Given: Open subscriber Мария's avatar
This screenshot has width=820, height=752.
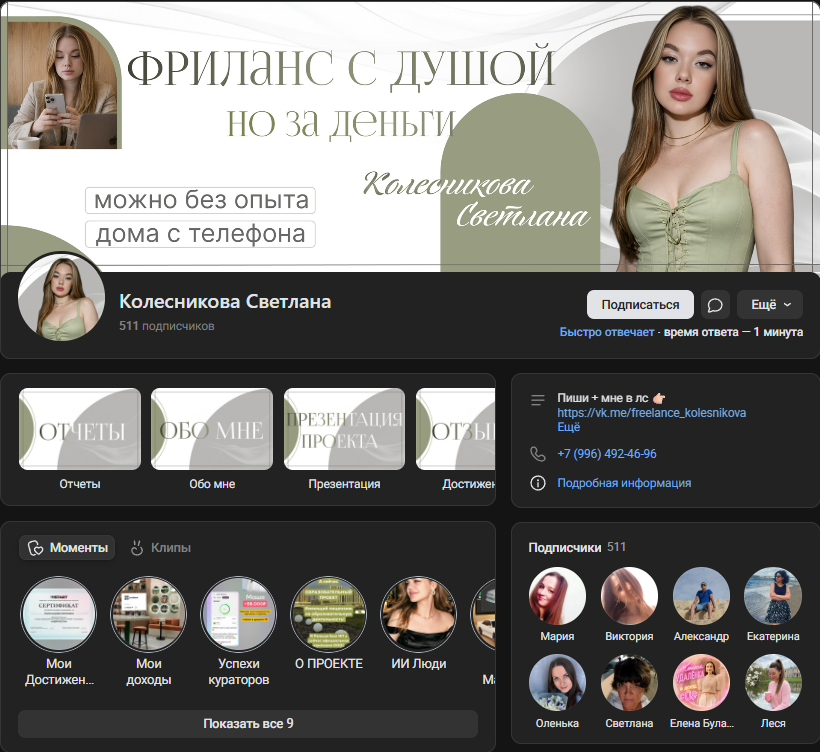Looking at the screenshot, I should point(557,596).
